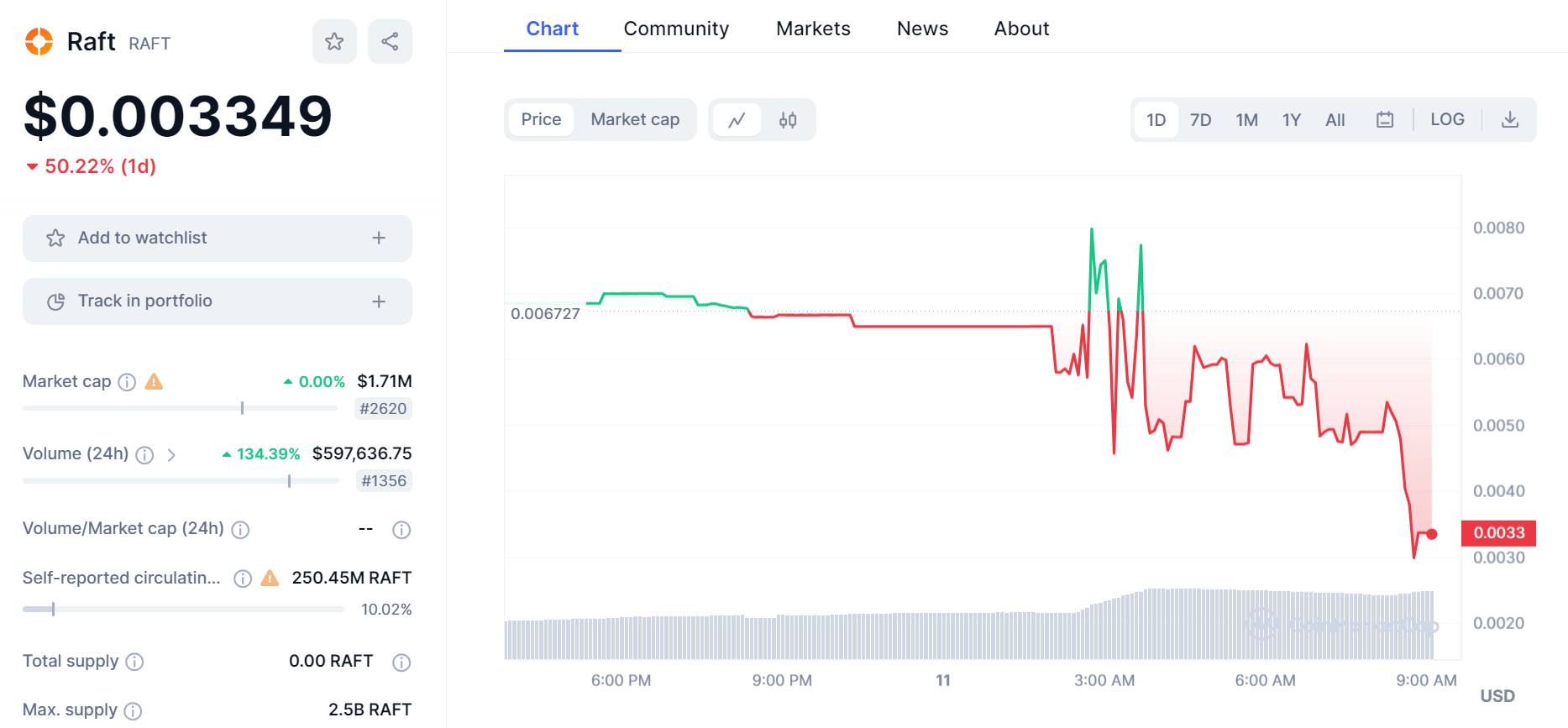Screen dimensions: 1568x728
Task: Select the All time range
Action: [1335, 120]
